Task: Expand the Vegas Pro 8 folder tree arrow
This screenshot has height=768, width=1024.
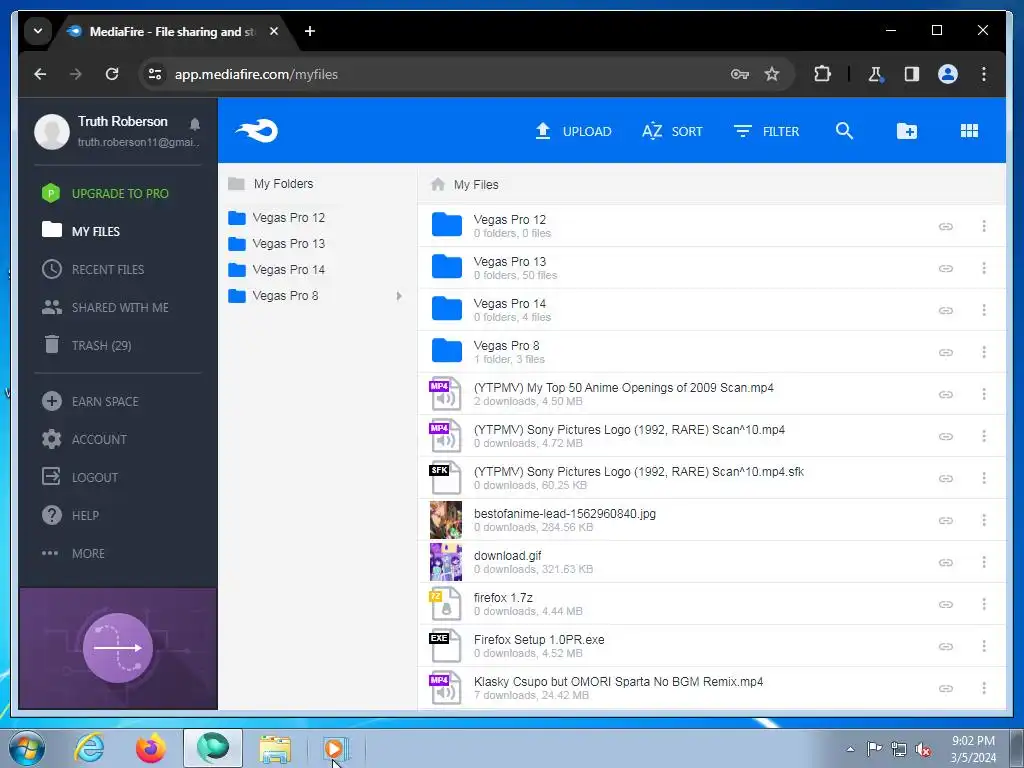Action: coord(398,296)
